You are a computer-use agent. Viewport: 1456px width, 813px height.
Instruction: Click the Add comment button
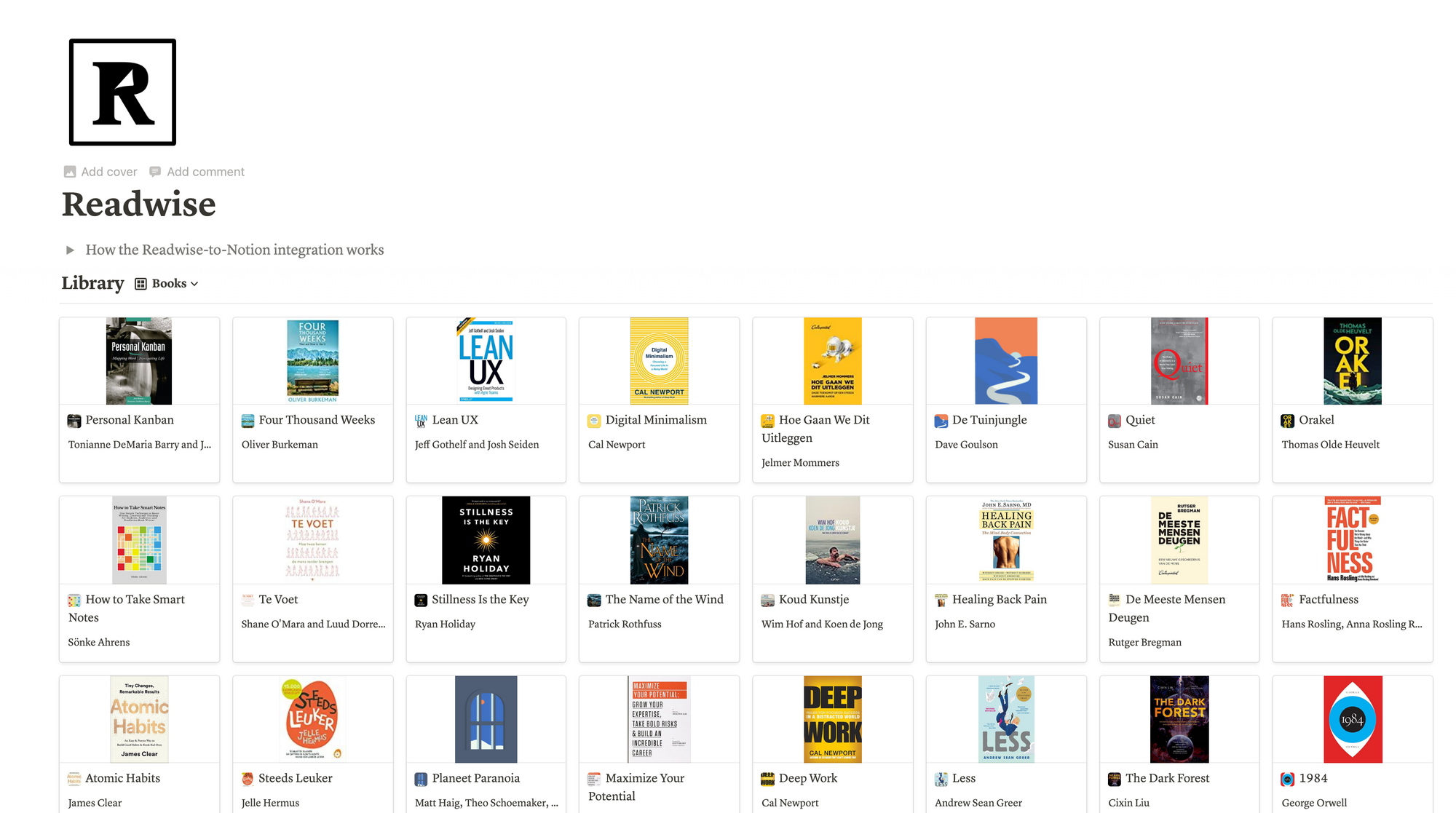[205, 172]
